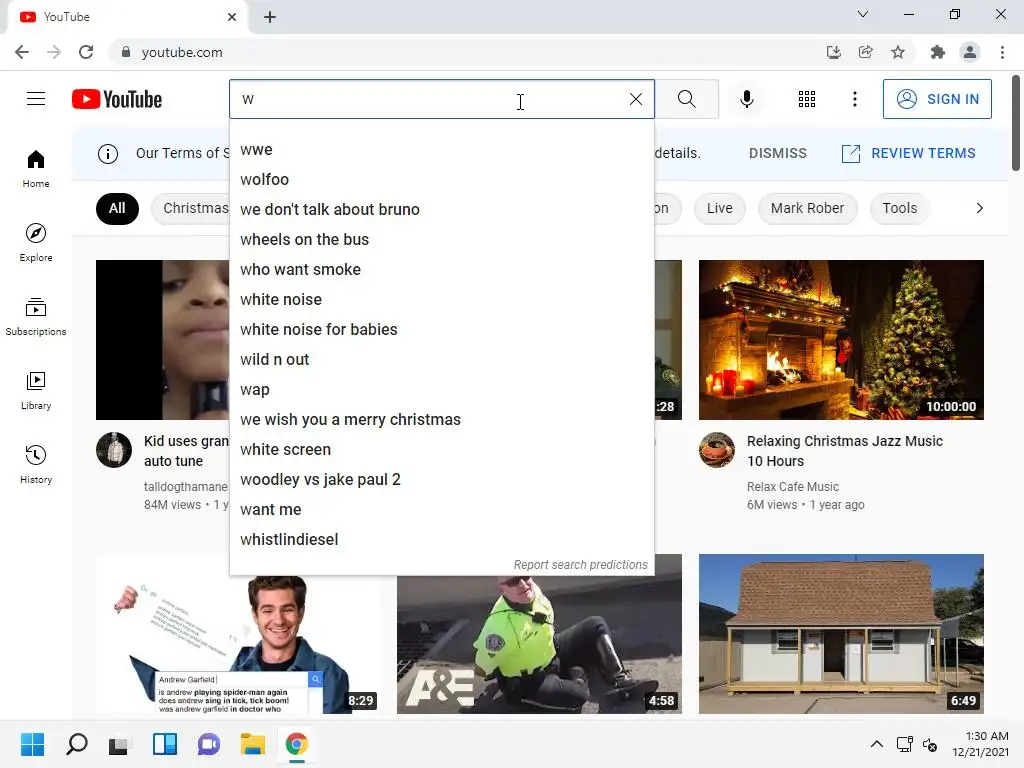This screenshot has width=1024, height=768.
Task: Click the YouTube logo
Action: (117, 99)
